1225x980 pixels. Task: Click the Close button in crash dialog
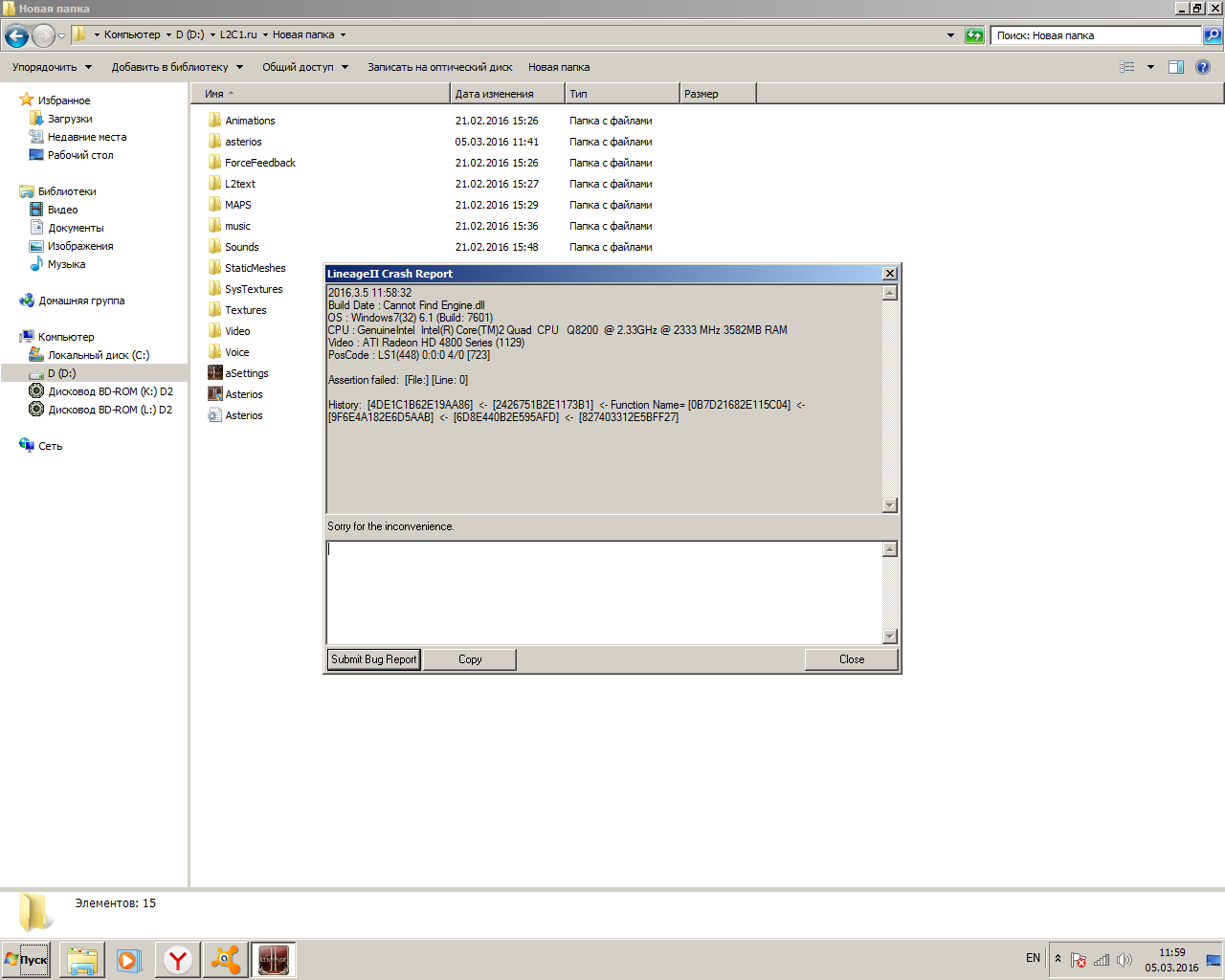(852, 659)
